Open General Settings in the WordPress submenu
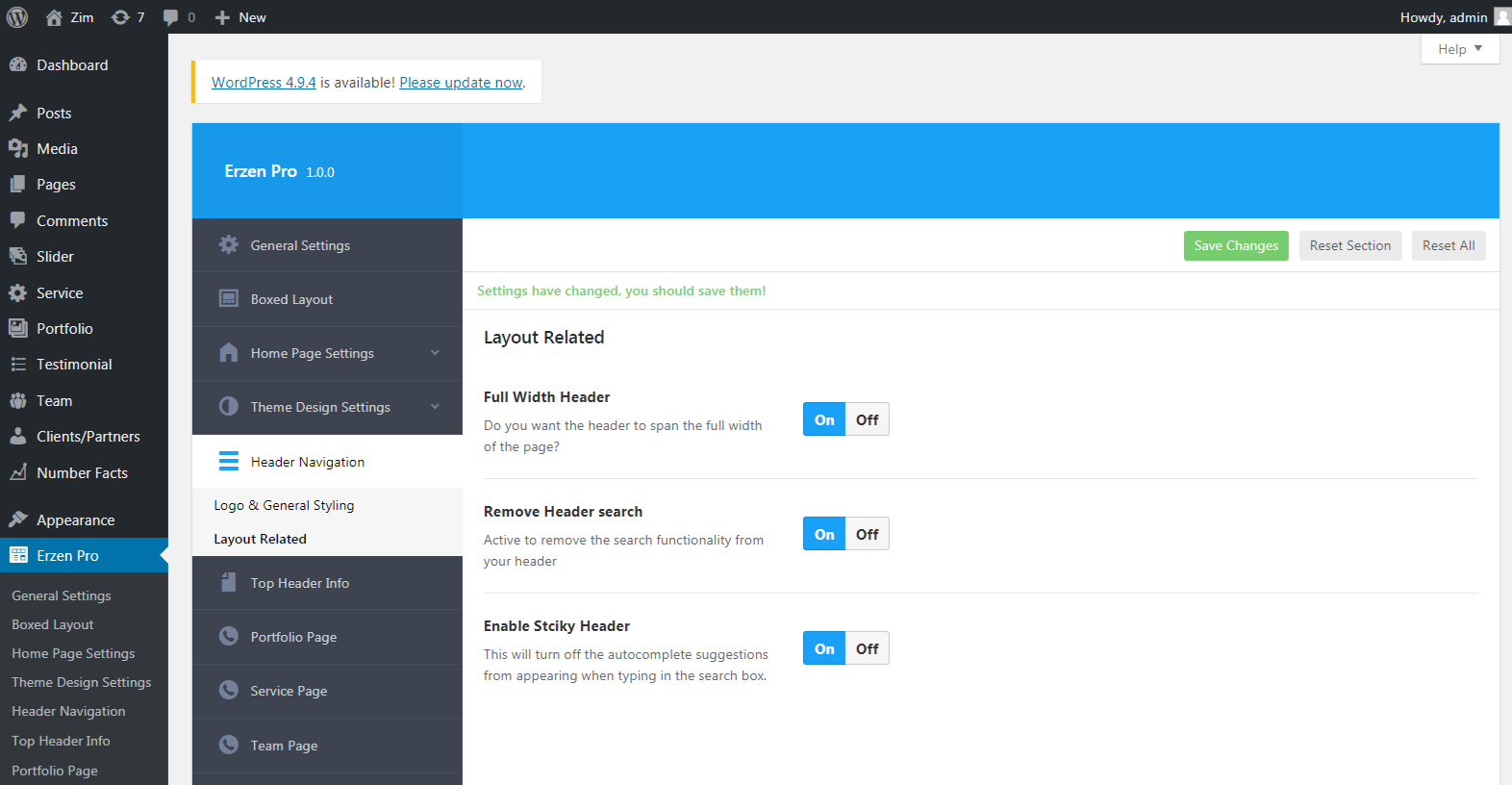This screenshot has height=785, width=1512. click(x=62, y=595)
